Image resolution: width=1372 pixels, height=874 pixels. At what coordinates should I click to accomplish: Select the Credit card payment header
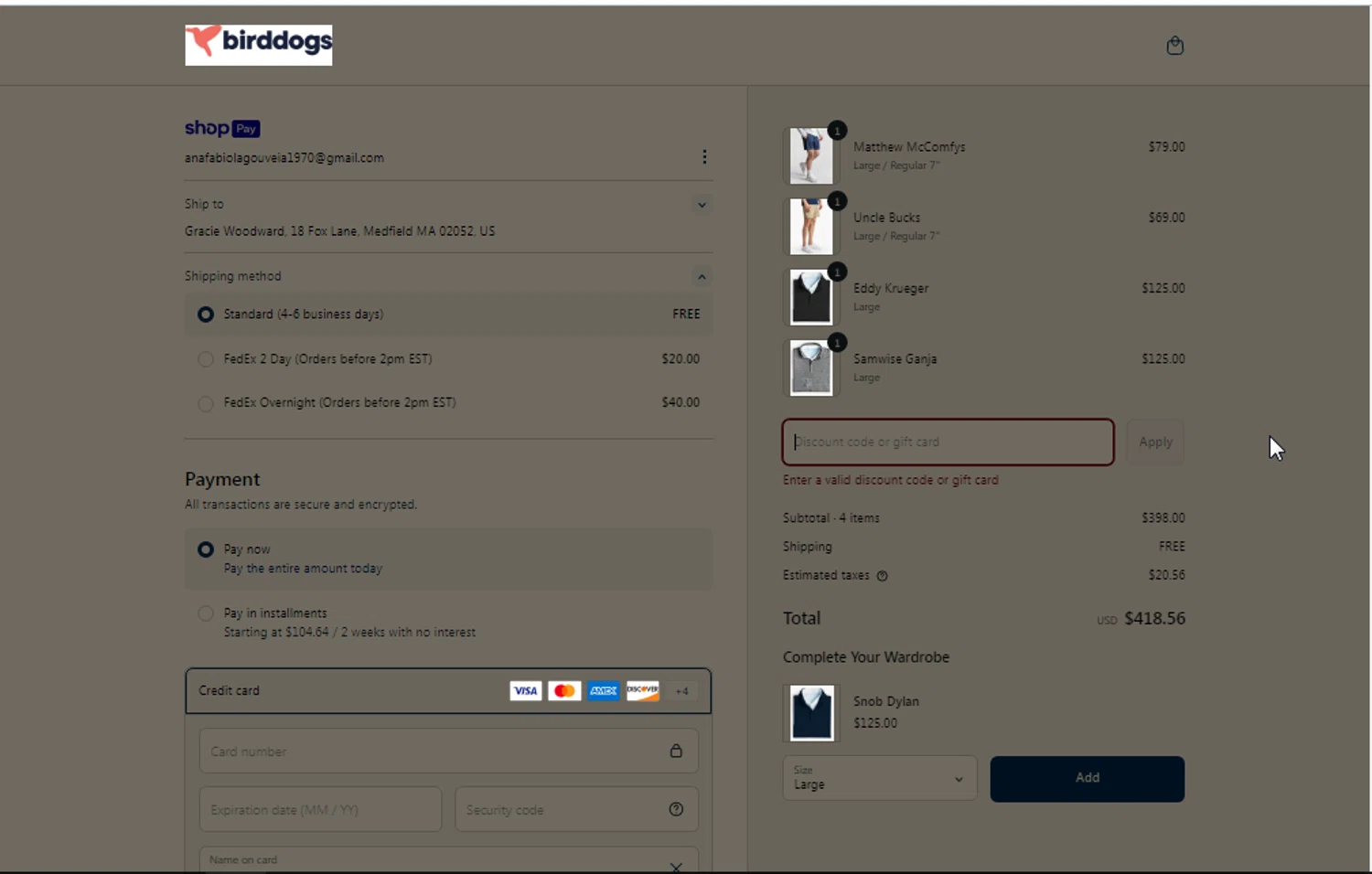(448, 691)
